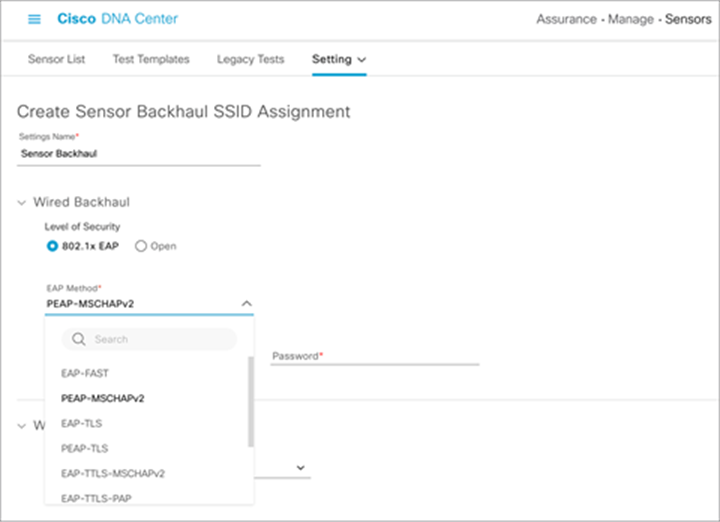The width and height of the screenshot is (720, 522).
Task: Select the 802.1x EAP radio button
Action: click(52, 246)
